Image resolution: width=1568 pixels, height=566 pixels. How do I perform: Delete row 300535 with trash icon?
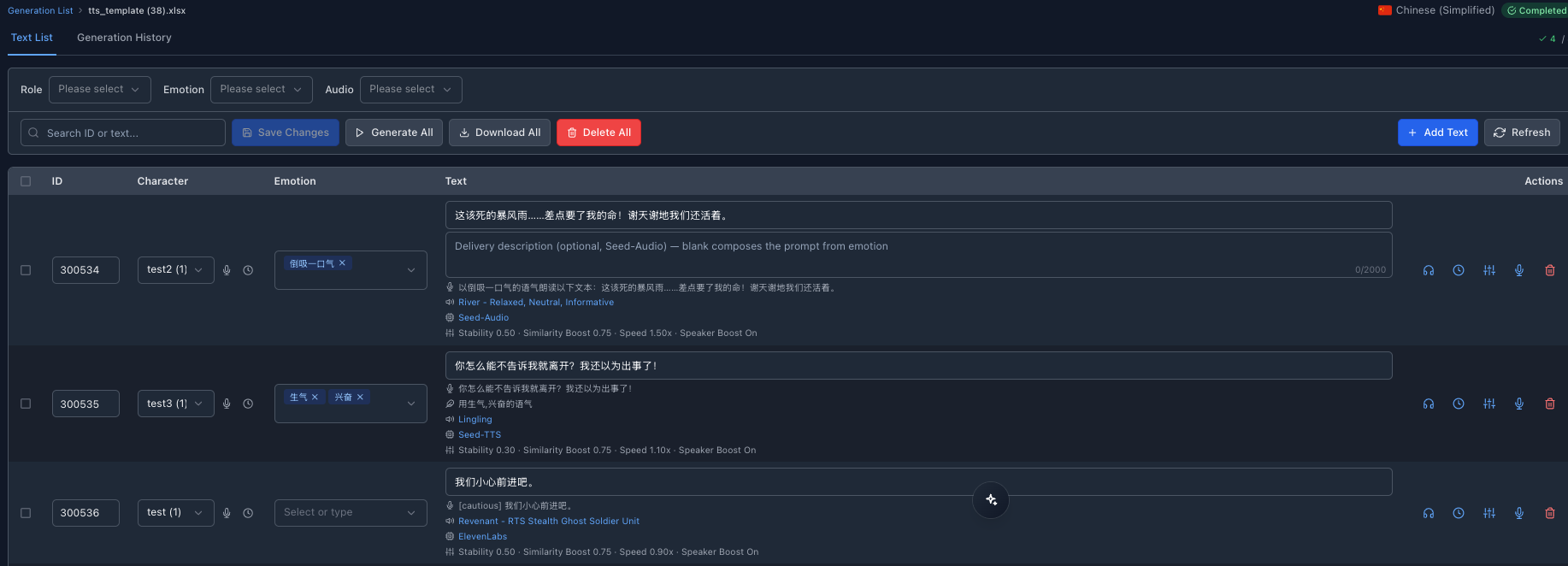[x=1550, y=404]
